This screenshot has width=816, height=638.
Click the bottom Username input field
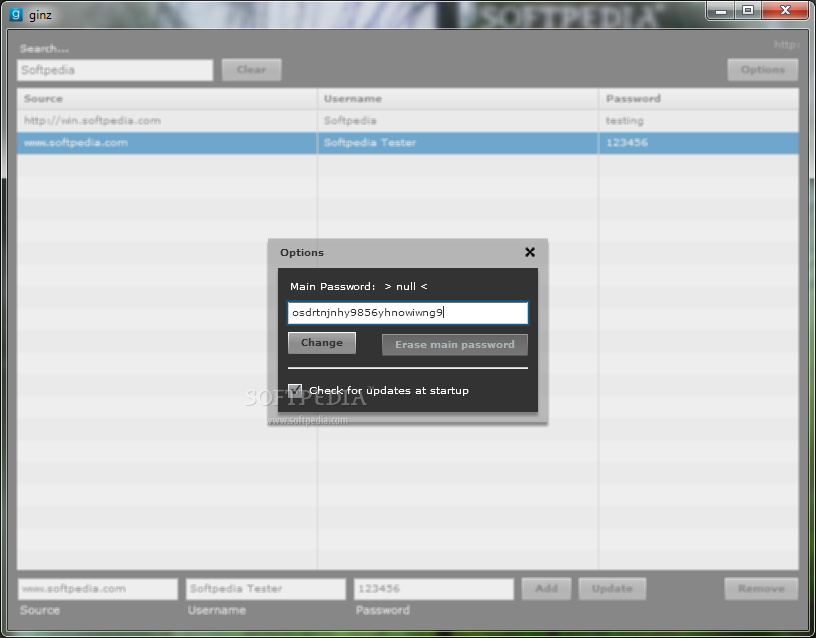coord(266,589)
